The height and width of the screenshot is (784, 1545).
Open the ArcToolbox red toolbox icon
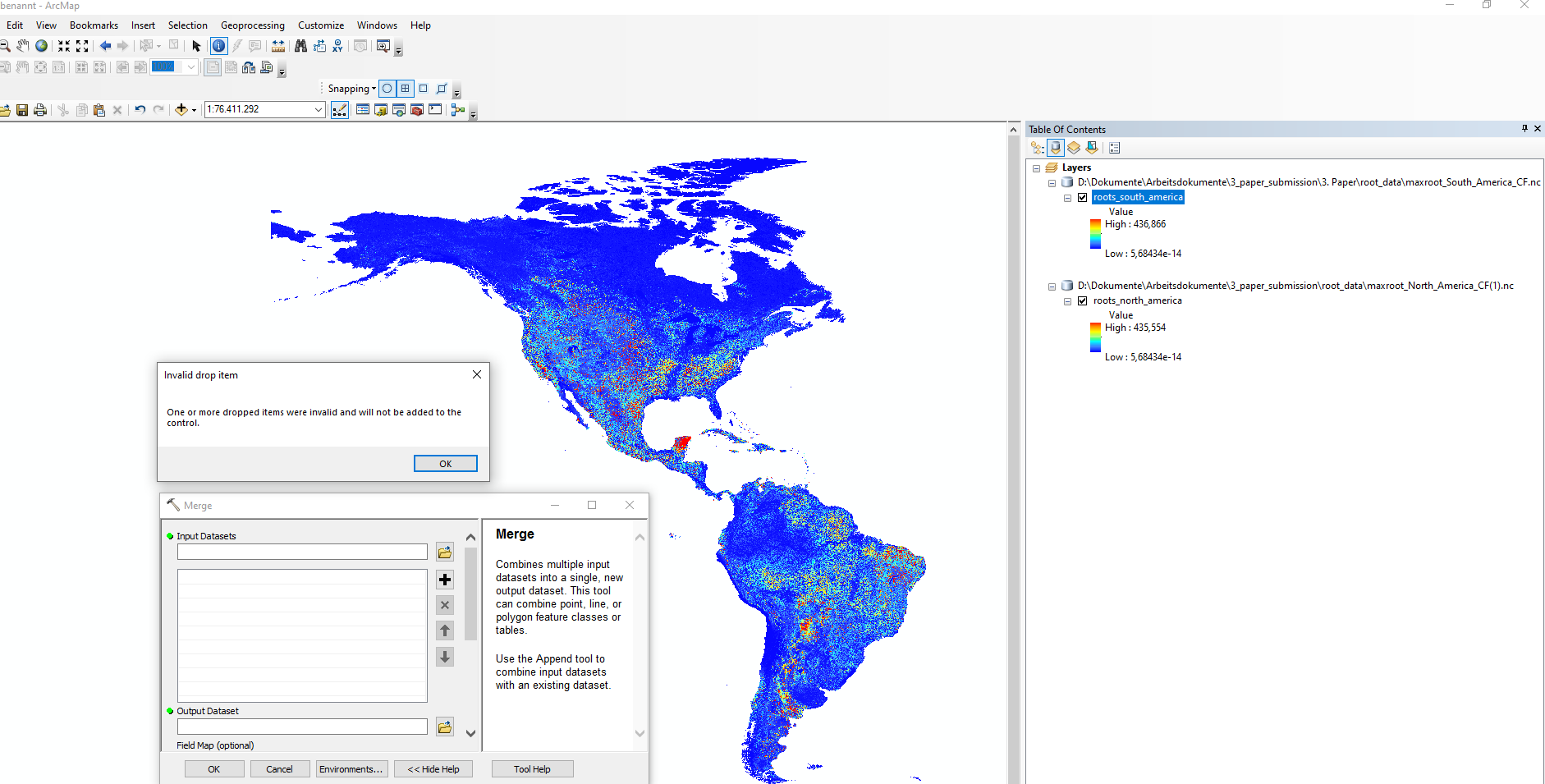[x=417, y=110]
